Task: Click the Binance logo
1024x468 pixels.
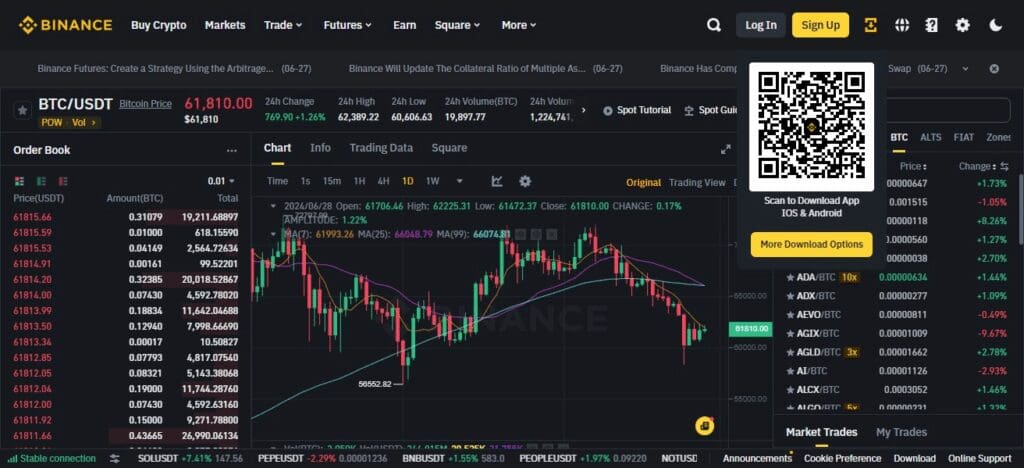Action: pos(65,25)
